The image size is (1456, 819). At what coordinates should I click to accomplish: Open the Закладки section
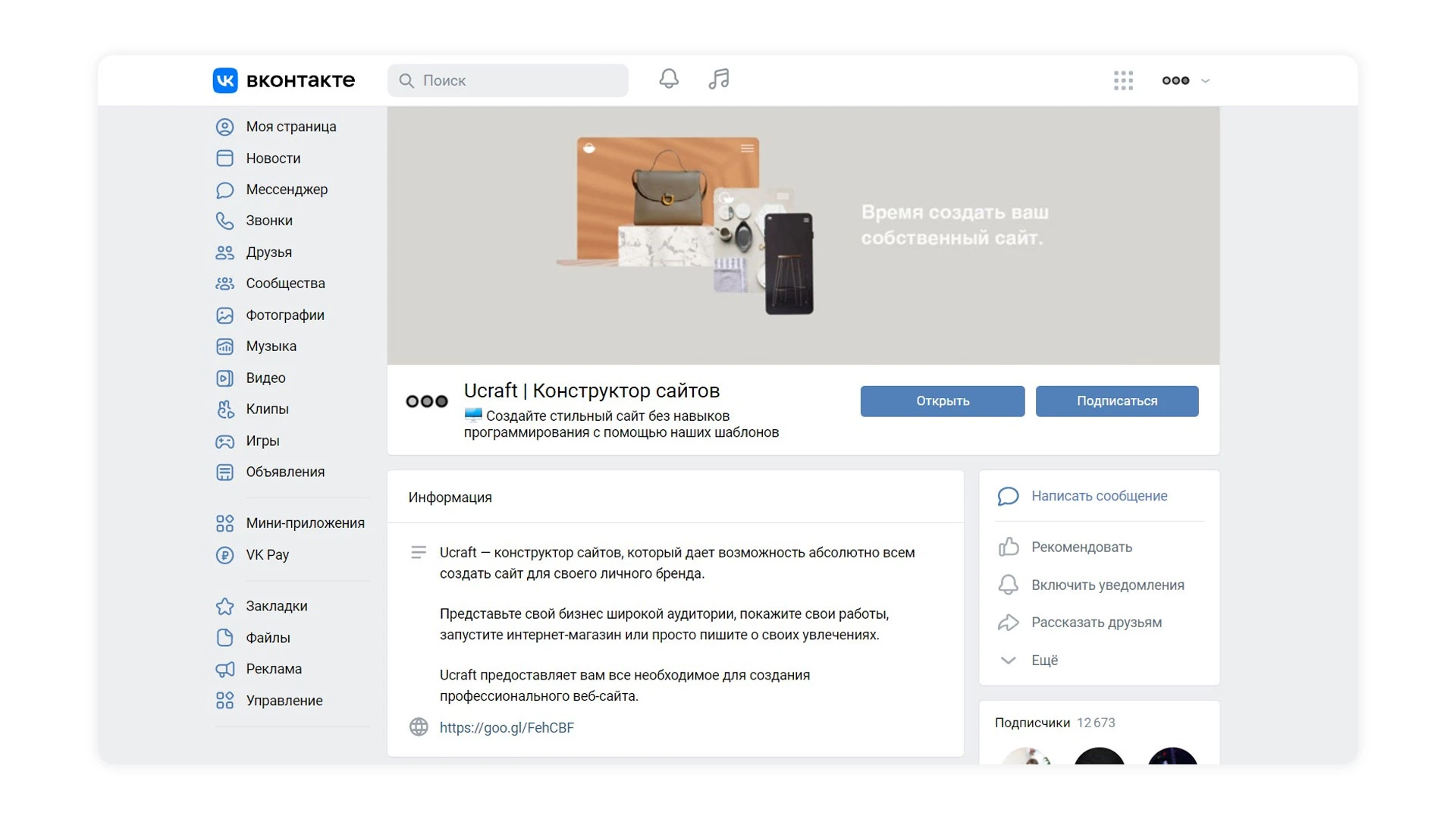click(276, 606)
